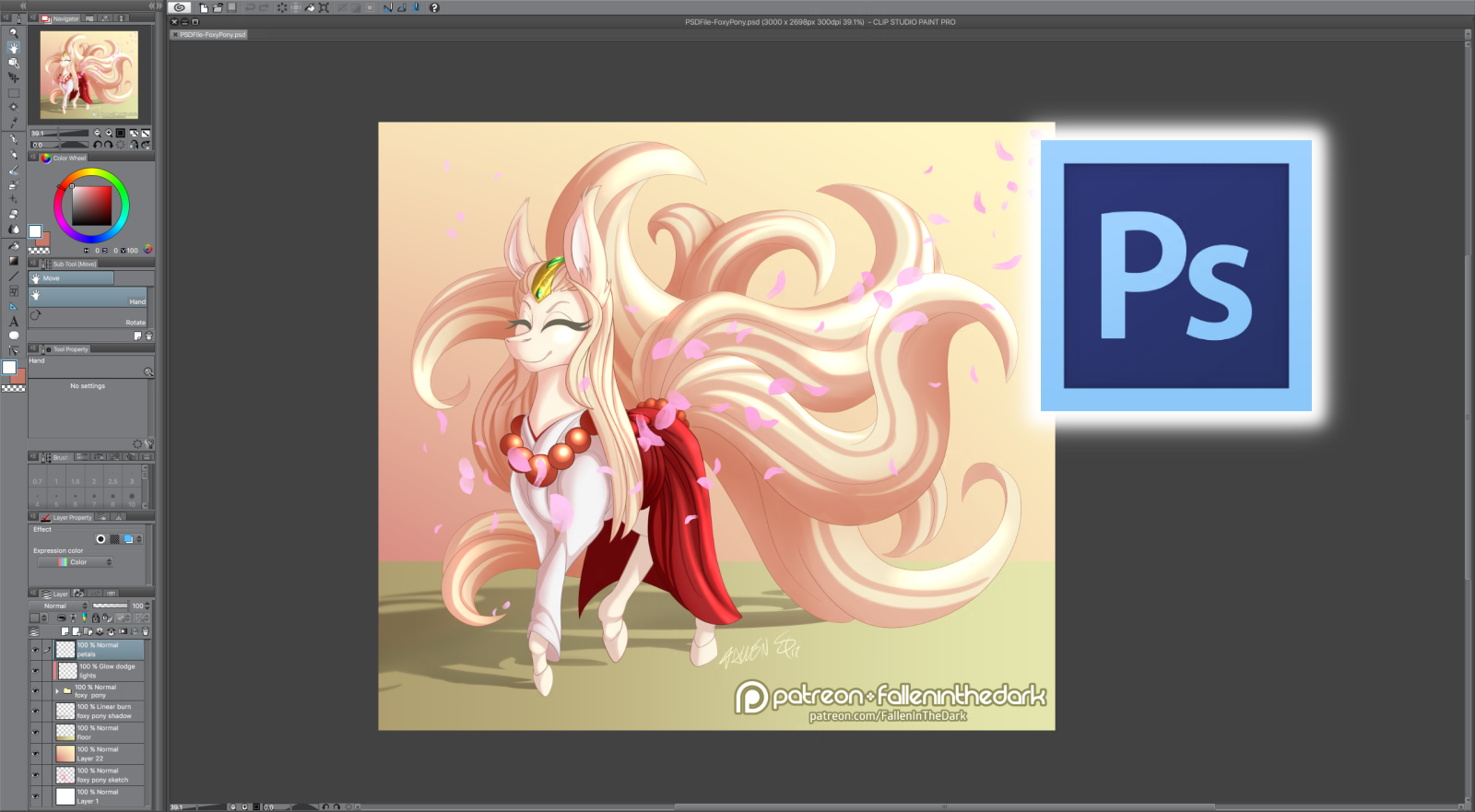Select the 0.7 brush size preset
Viewport: 1475px width, 812px height.
coord(38,477)
